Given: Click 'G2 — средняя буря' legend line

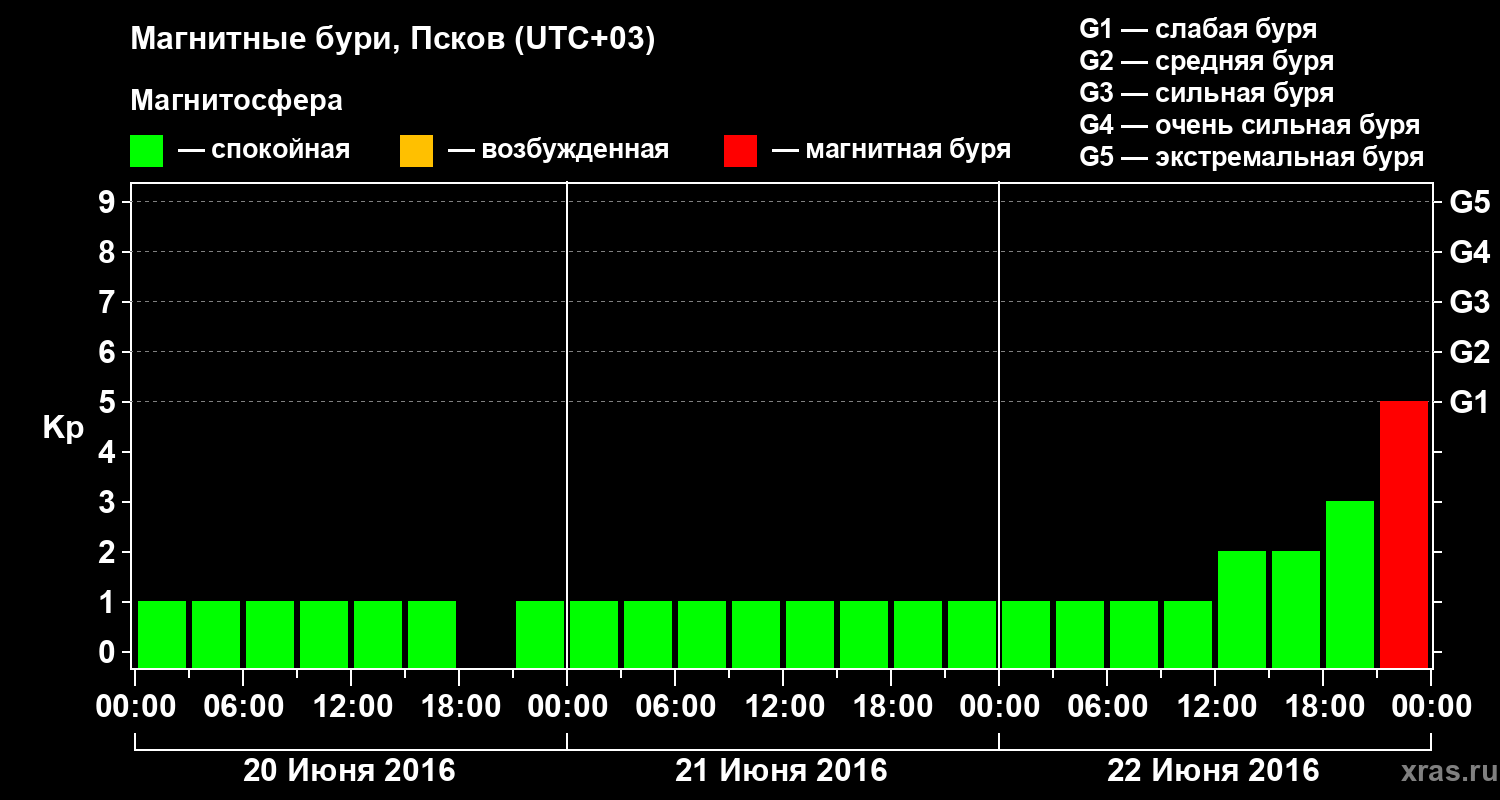Looking at the screenshot, I should click(x=1206, y=61).
